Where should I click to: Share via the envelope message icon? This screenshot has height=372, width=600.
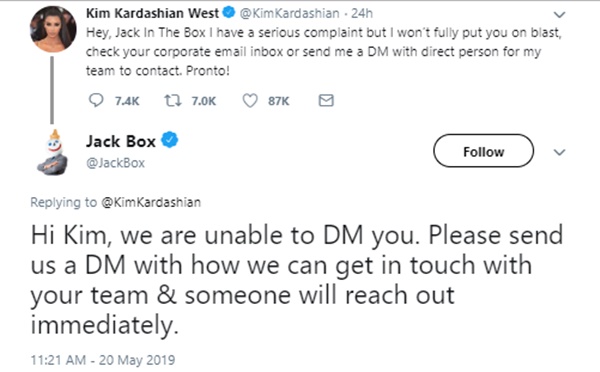(x=326, y=101)
